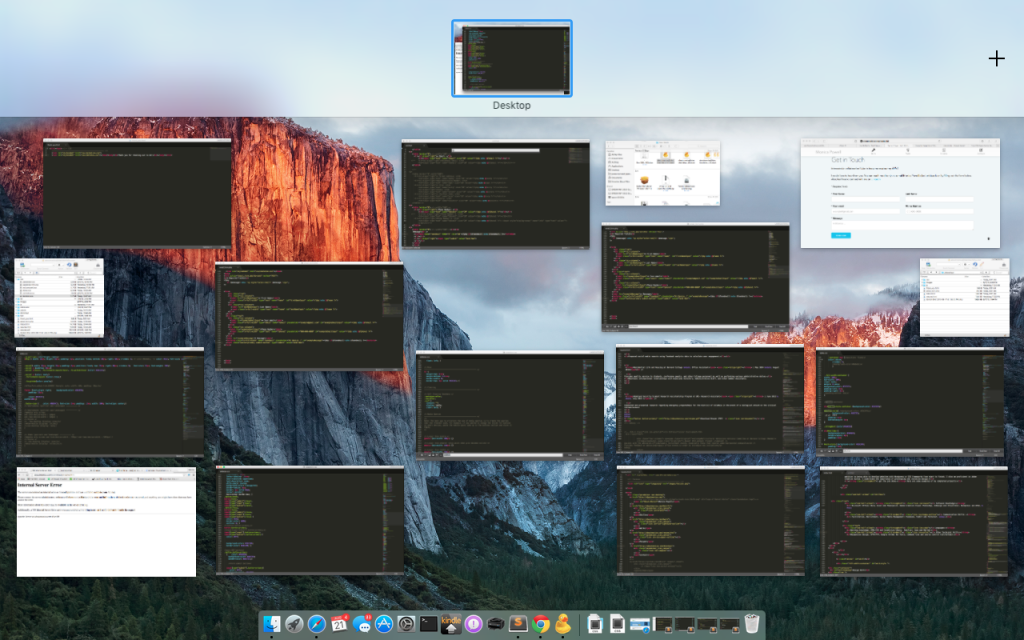
Task: Launch Terminal from the Dock
Action: coord(428,625)
